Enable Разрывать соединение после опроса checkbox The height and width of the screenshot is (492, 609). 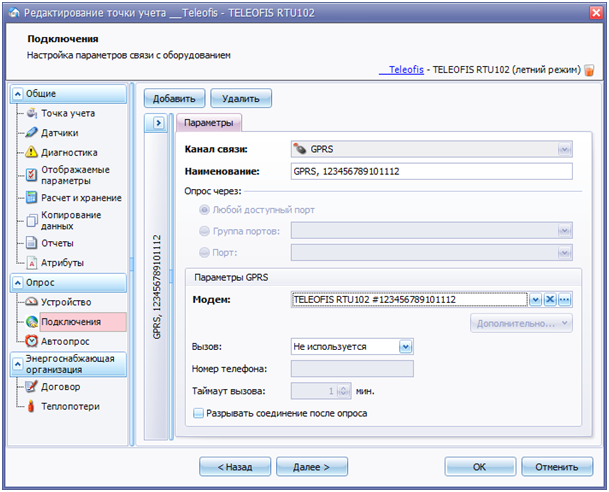(198, 413)
